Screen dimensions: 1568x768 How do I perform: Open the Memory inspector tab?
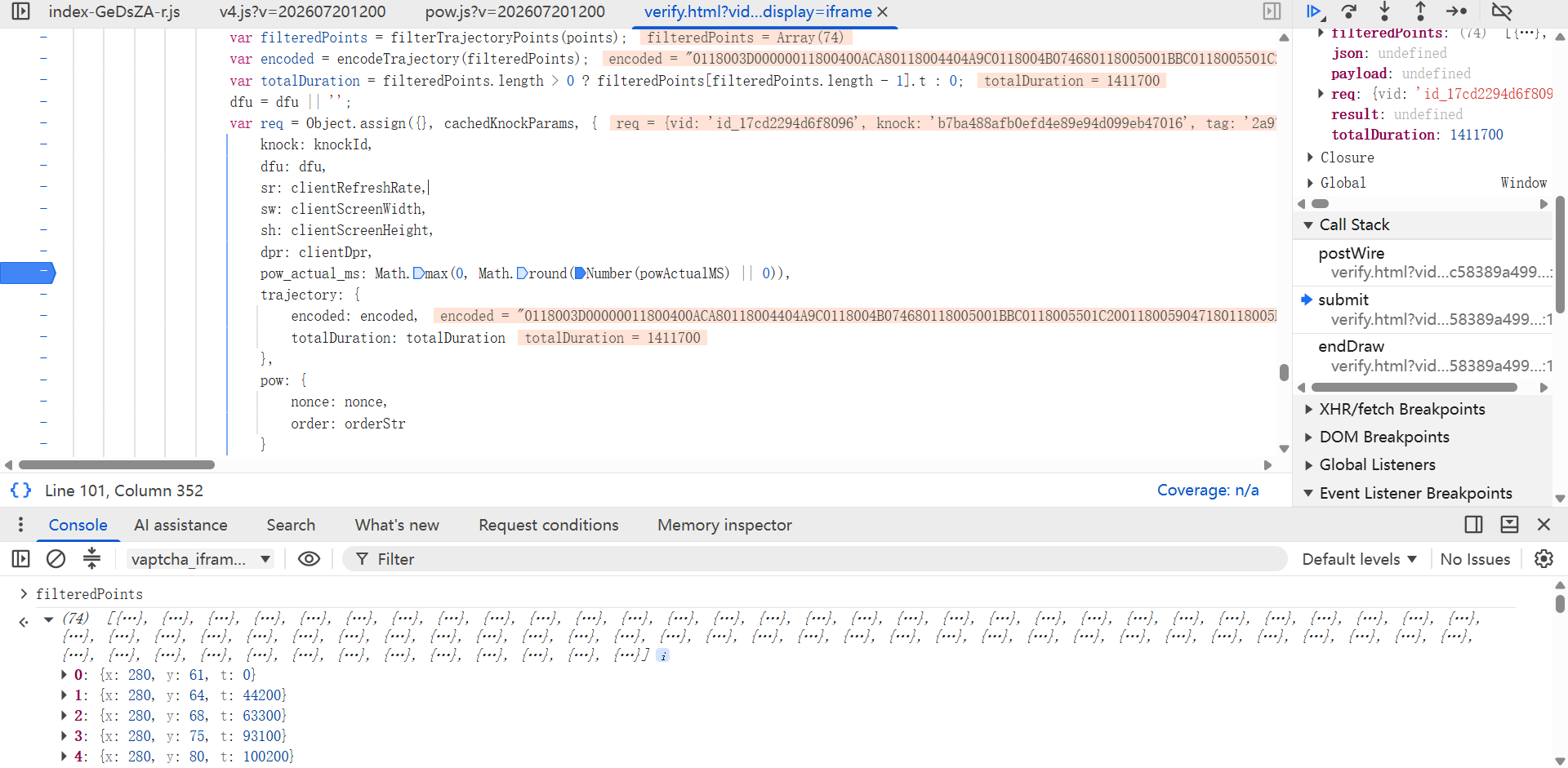click(724, 525)
